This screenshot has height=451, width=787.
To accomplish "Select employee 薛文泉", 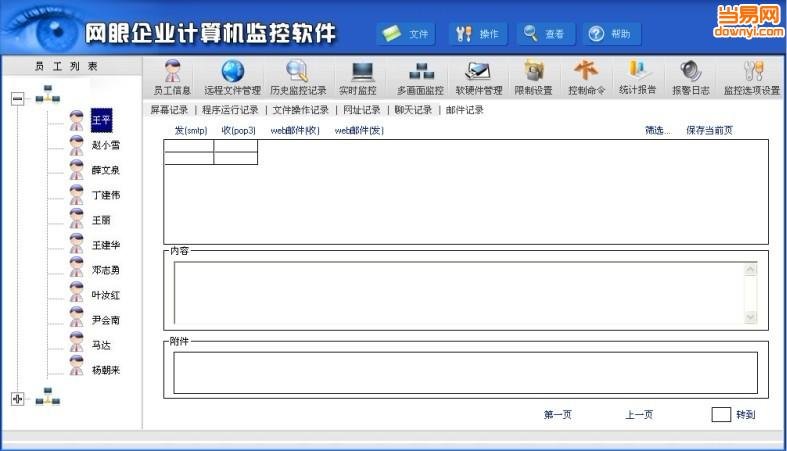I will (106, 170).
